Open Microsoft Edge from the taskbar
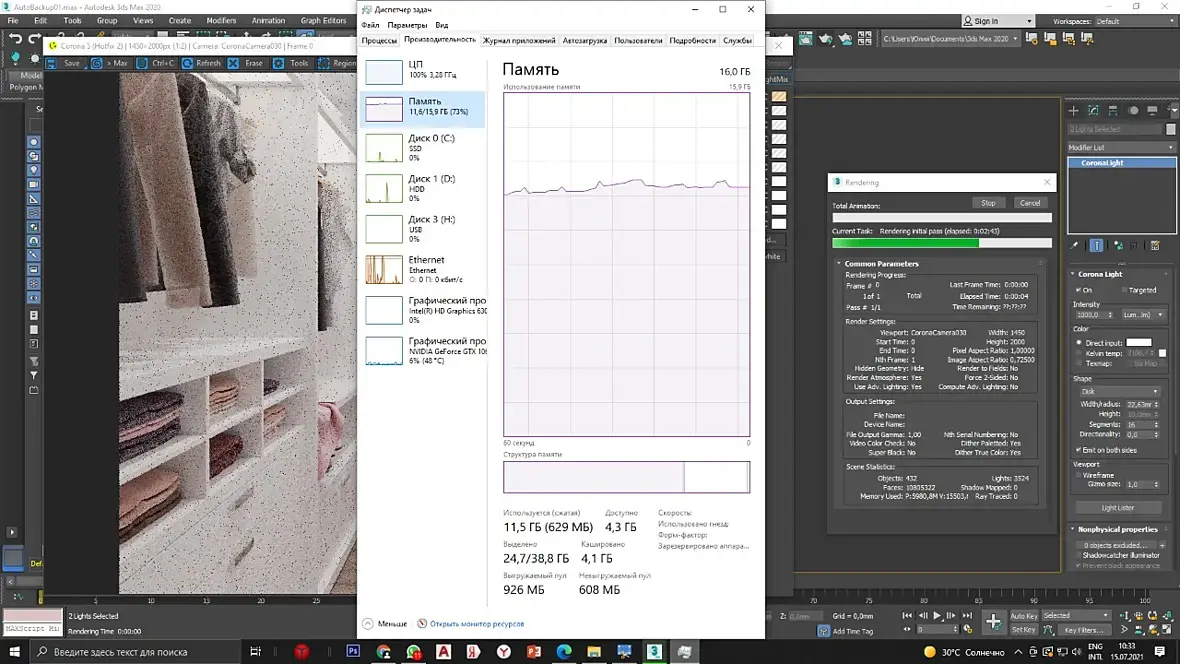Viewport: 1180px width, 664px height. [x=564, y=651]
